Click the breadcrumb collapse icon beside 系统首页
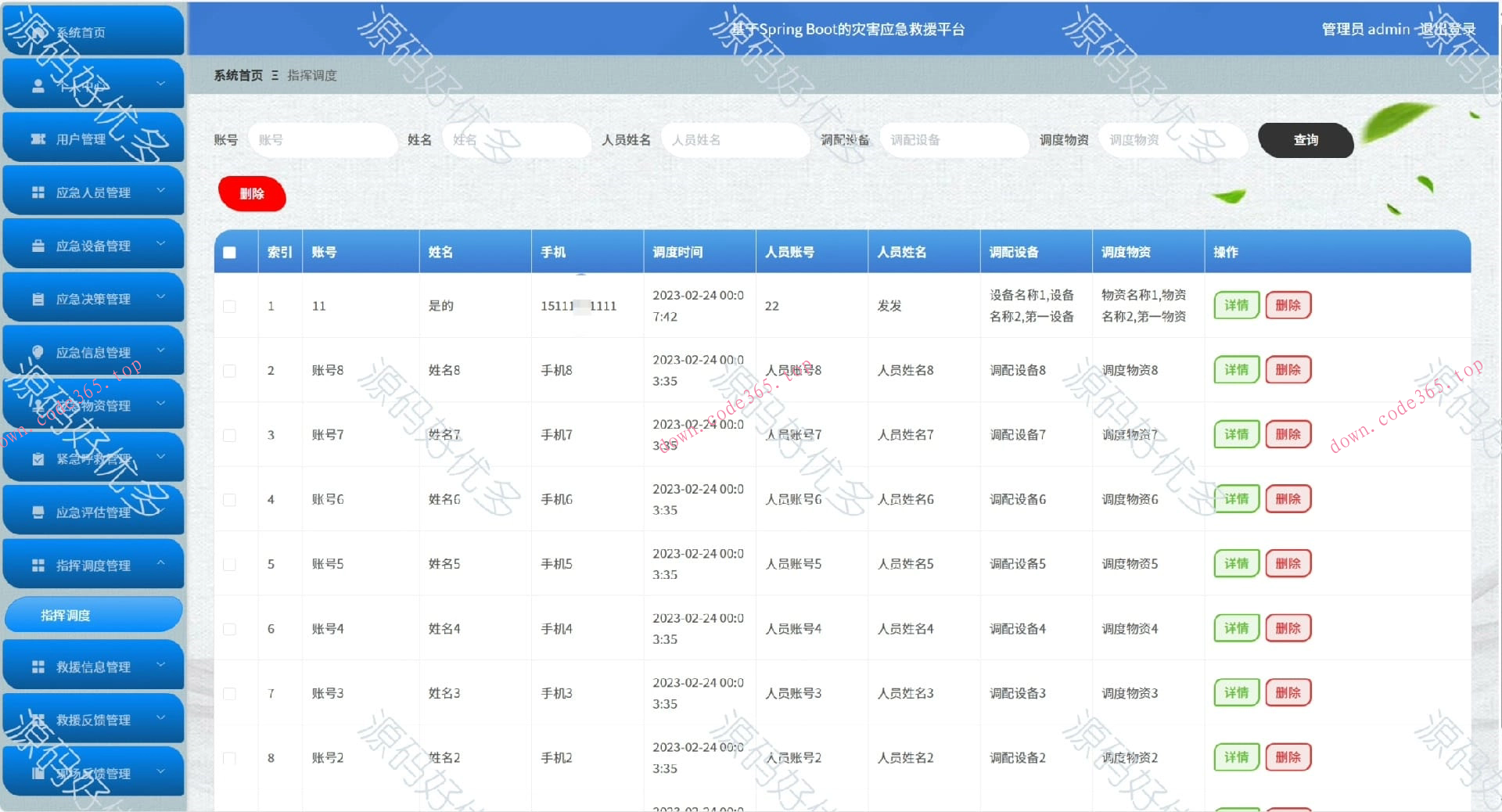 tap(273, 75)
